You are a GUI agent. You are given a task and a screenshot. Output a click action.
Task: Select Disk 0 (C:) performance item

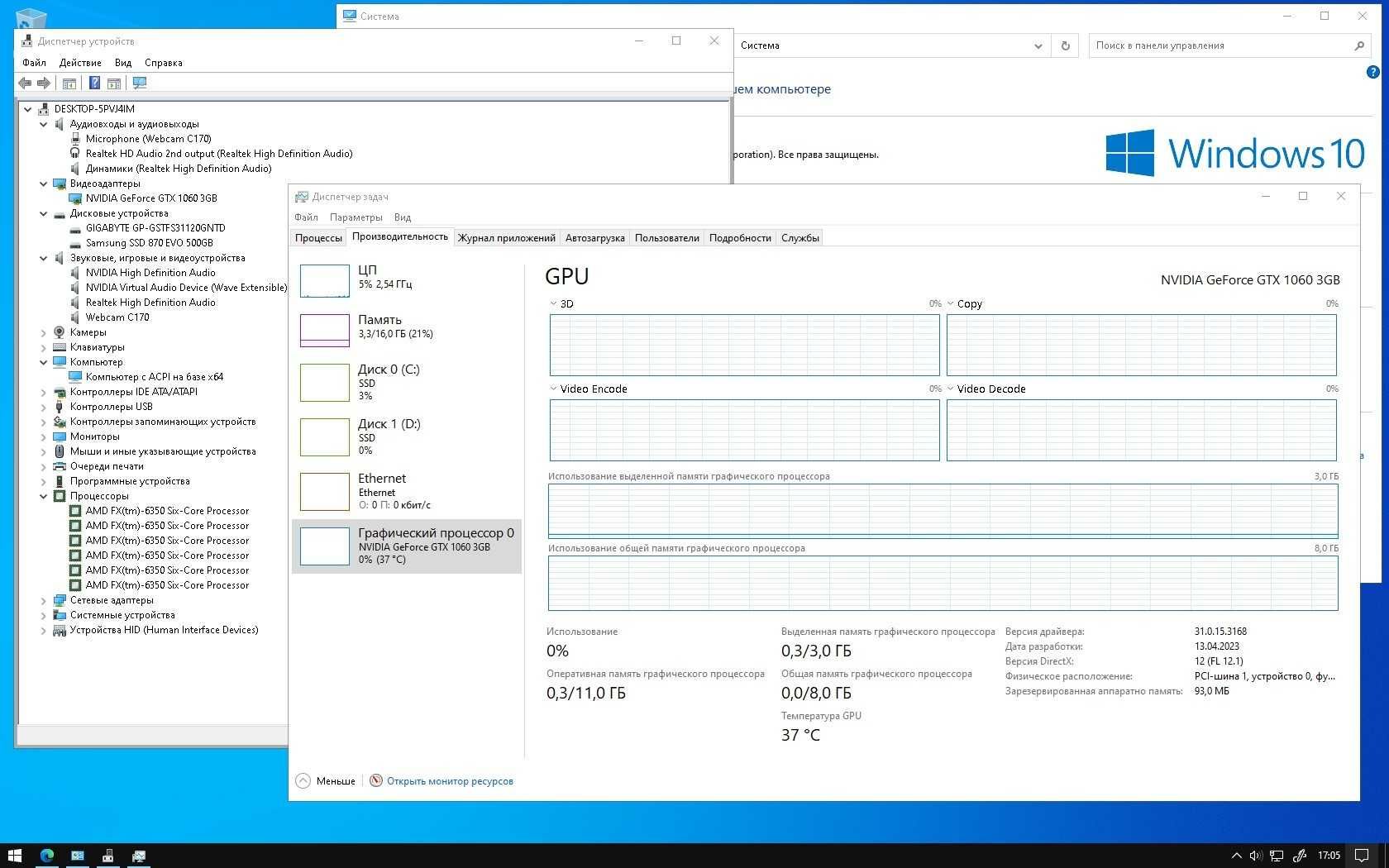406,382
